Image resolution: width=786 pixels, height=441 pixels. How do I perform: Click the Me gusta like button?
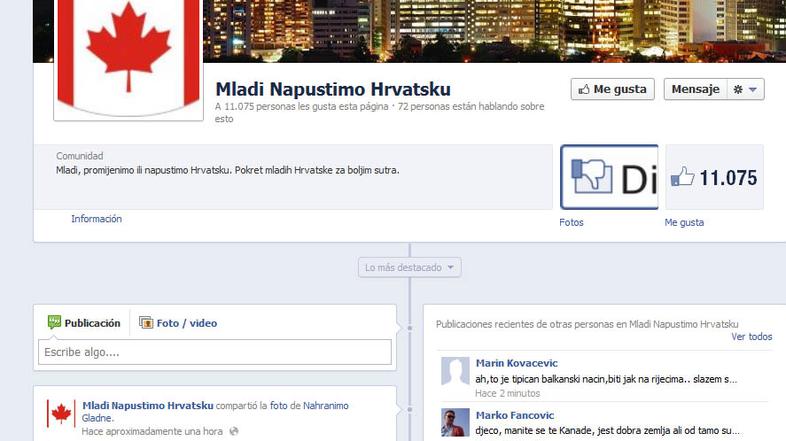coord(613,89)
